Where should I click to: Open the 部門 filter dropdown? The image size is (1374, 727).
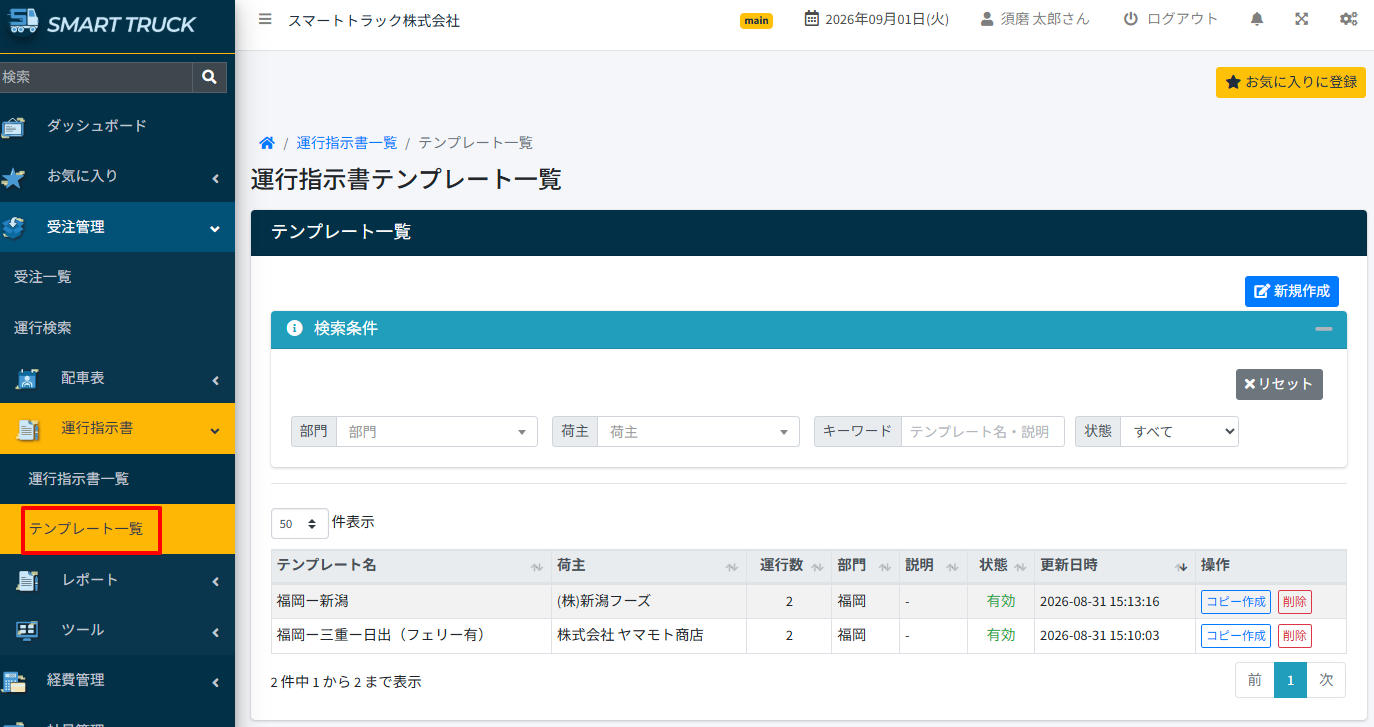(x=437, y=432)
